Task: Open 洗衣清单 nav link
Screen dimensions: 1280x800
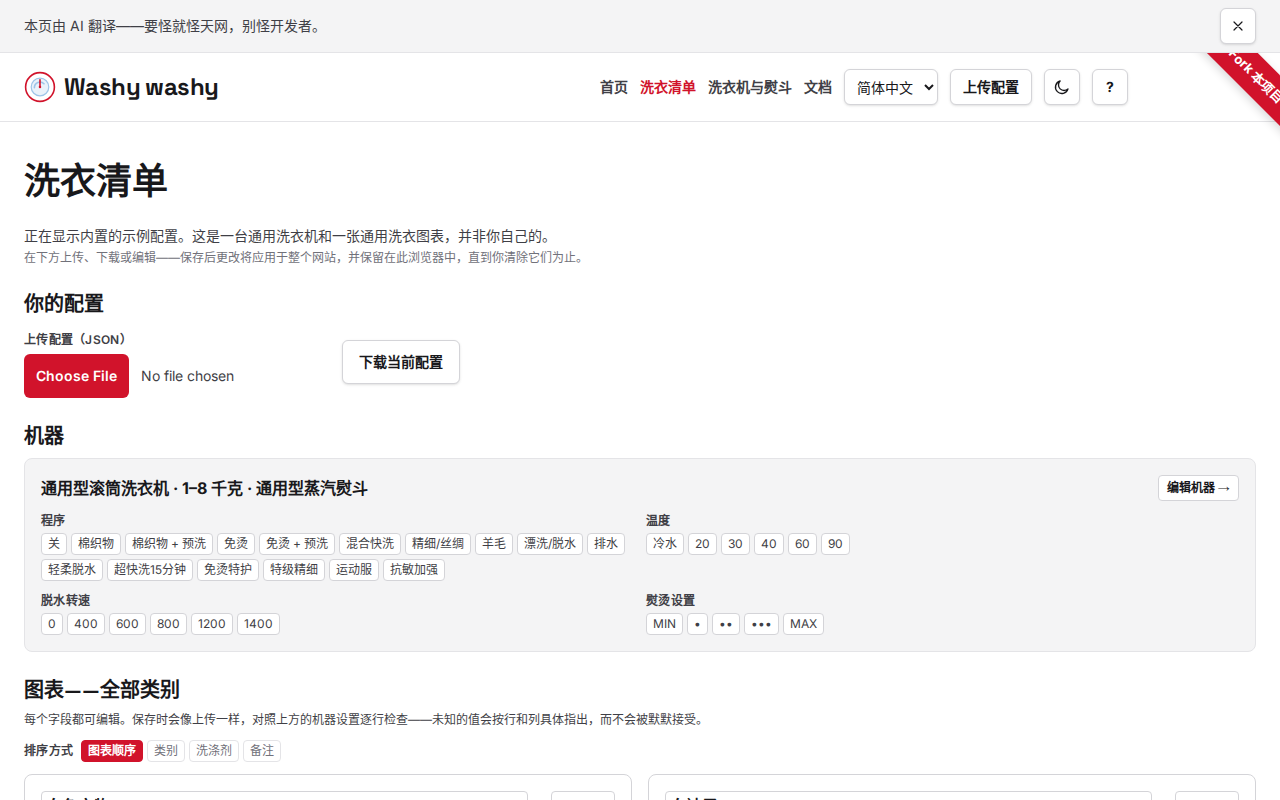Action: [668, 87]
